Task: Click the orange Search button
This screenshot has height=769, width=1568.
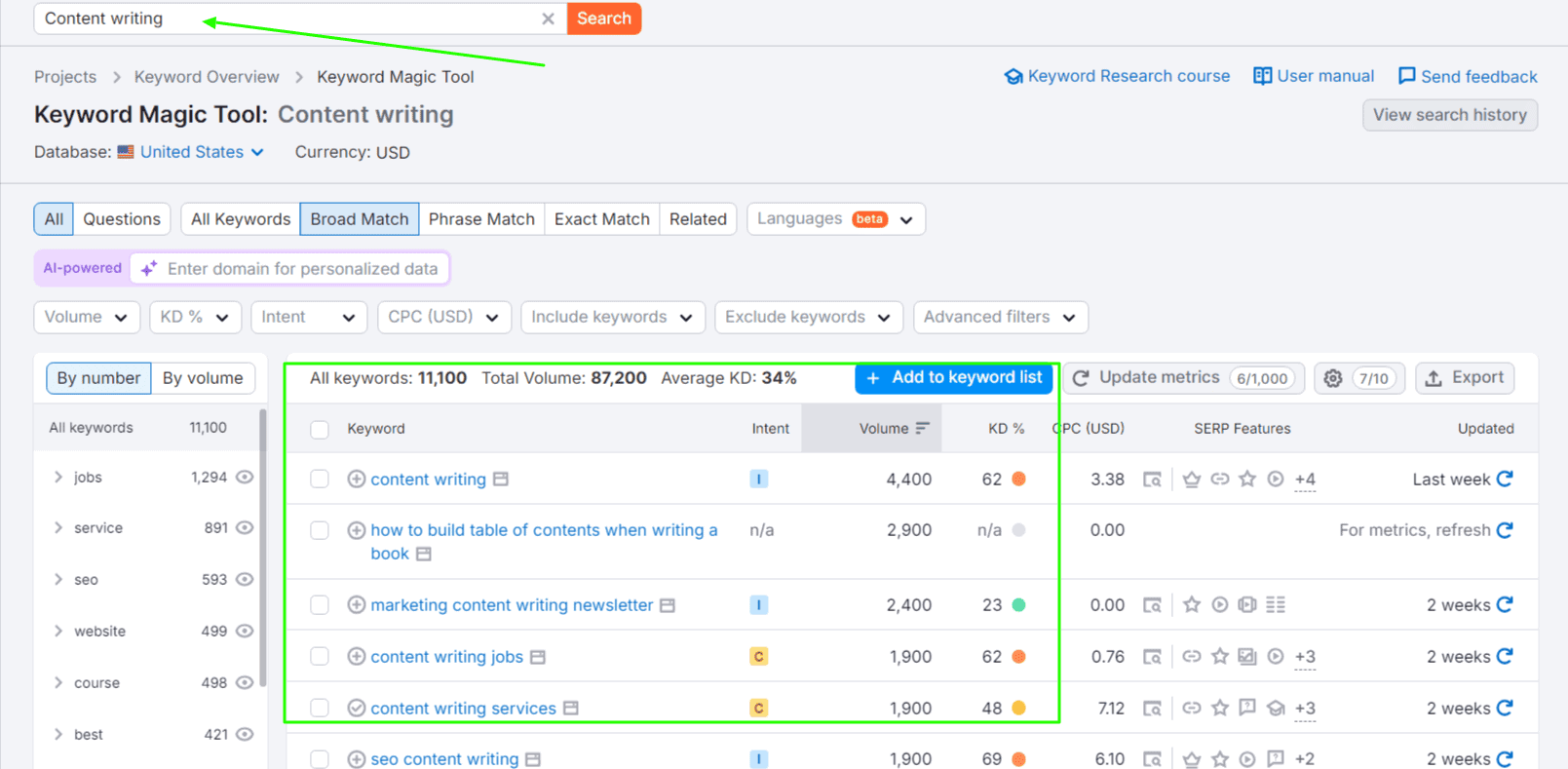Action: (x=604, y=19)
